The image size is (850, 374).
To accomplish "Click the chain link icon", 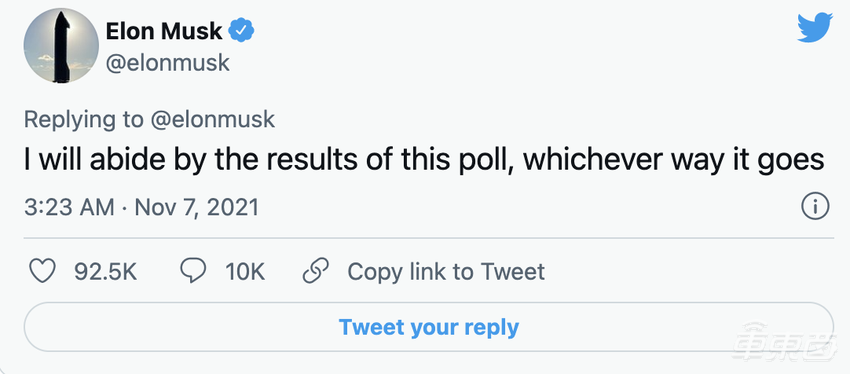I will (x=316, y=272).
